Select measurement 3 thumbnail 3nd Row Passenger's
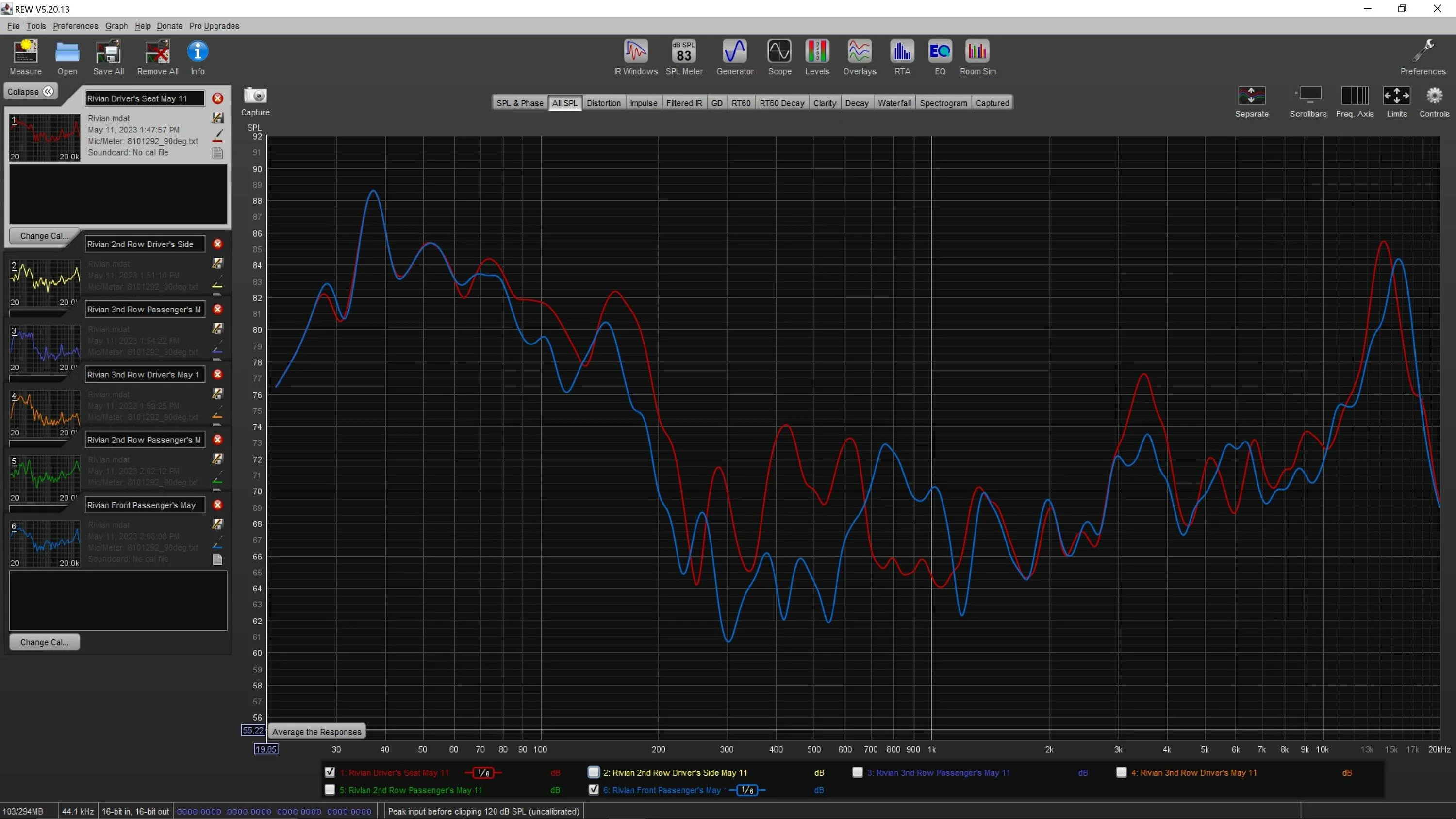Image resolution: width=1456 pixels, height=819 pixels. coord(45,347)
